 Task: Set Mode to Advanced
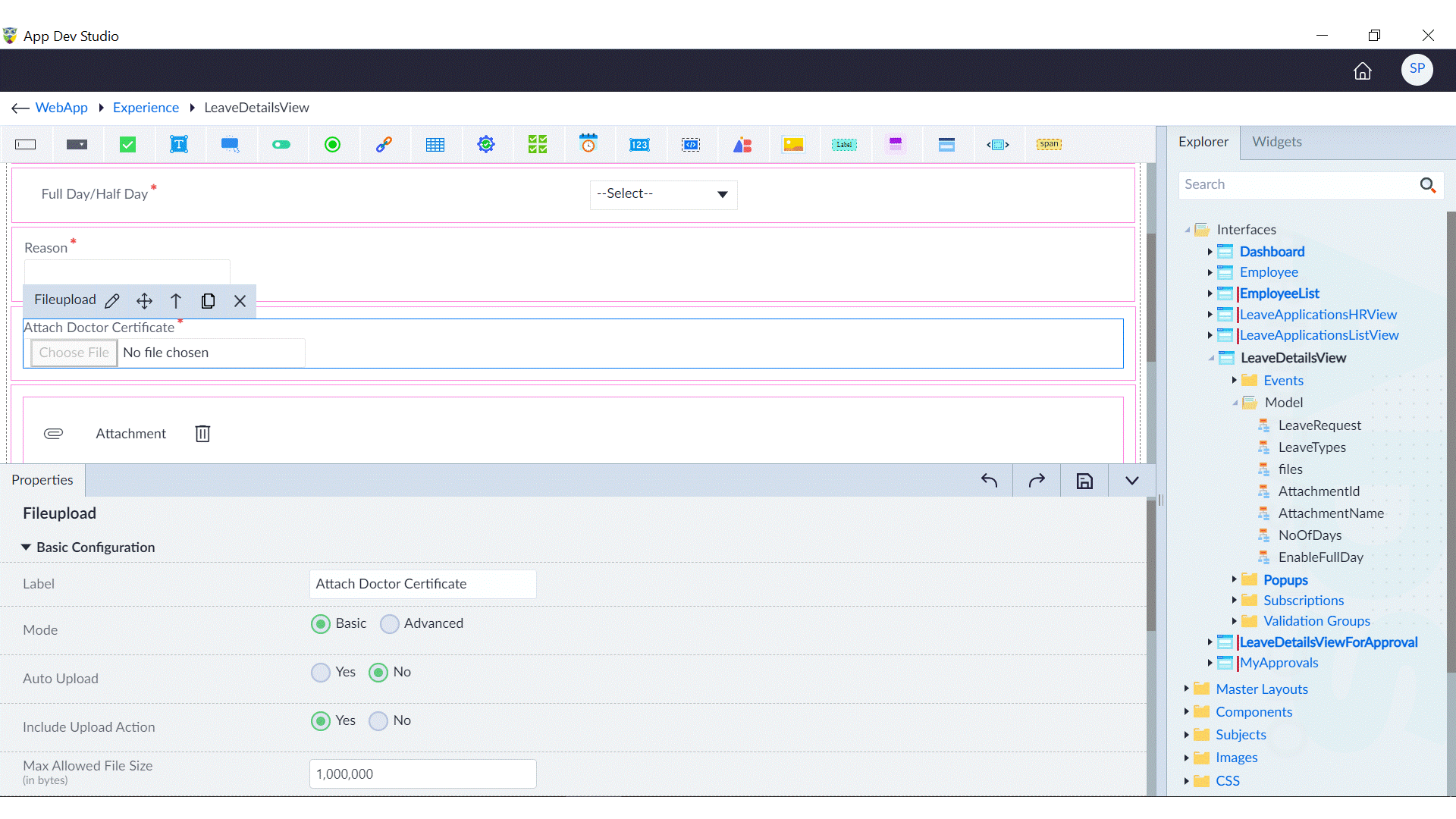tap(390, 624)
